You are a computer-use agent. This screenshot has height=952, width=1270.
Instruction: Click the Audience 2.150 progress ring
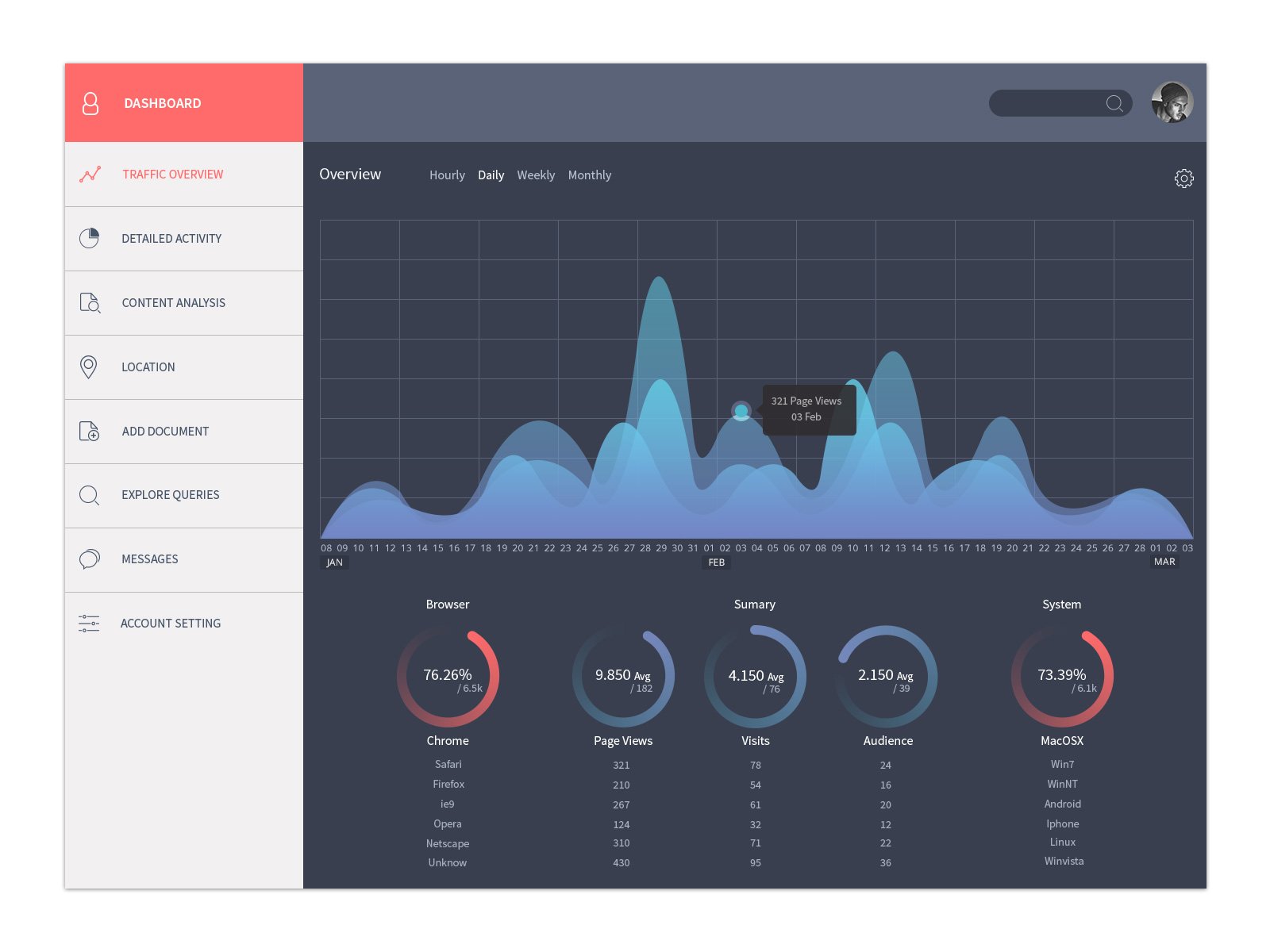(887, 677)
